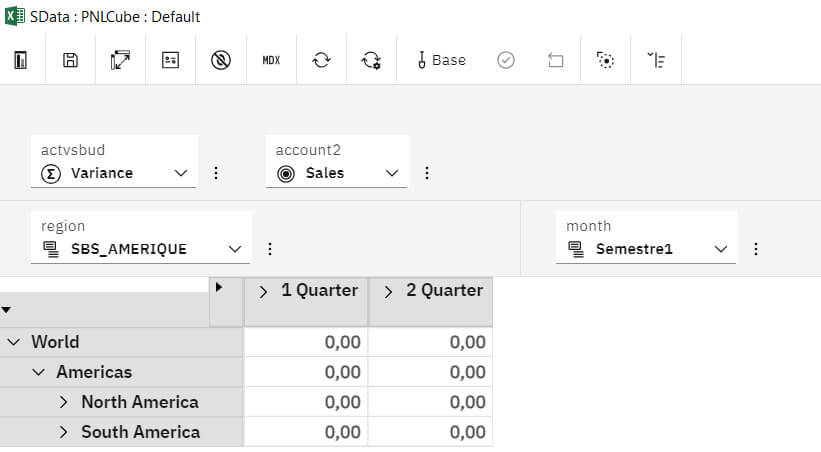Open the MDX editor
This screenshot has height=452, width=821.
[271, 60]
